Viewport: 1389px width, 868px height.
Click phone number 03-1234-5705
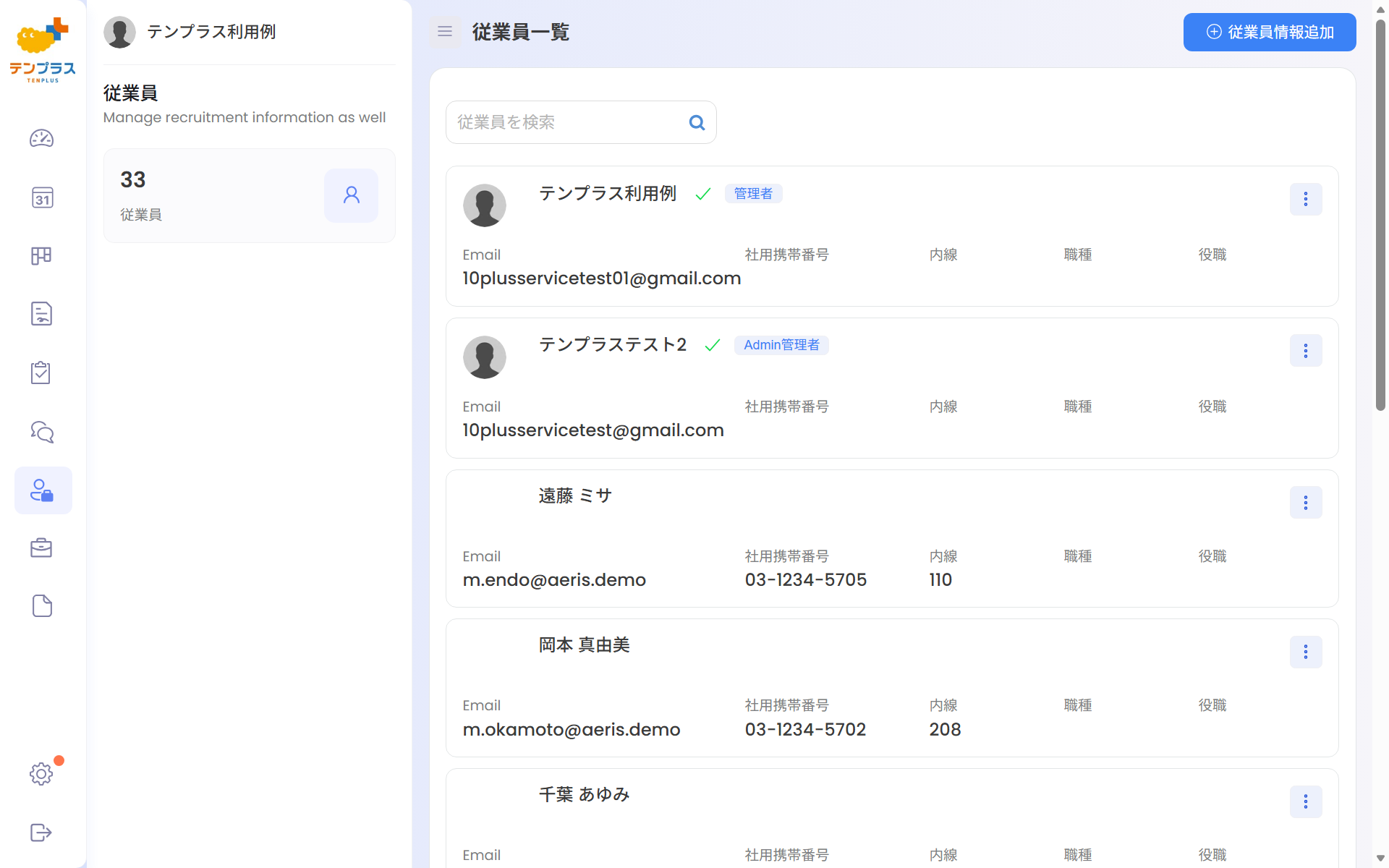pos(806,580)
